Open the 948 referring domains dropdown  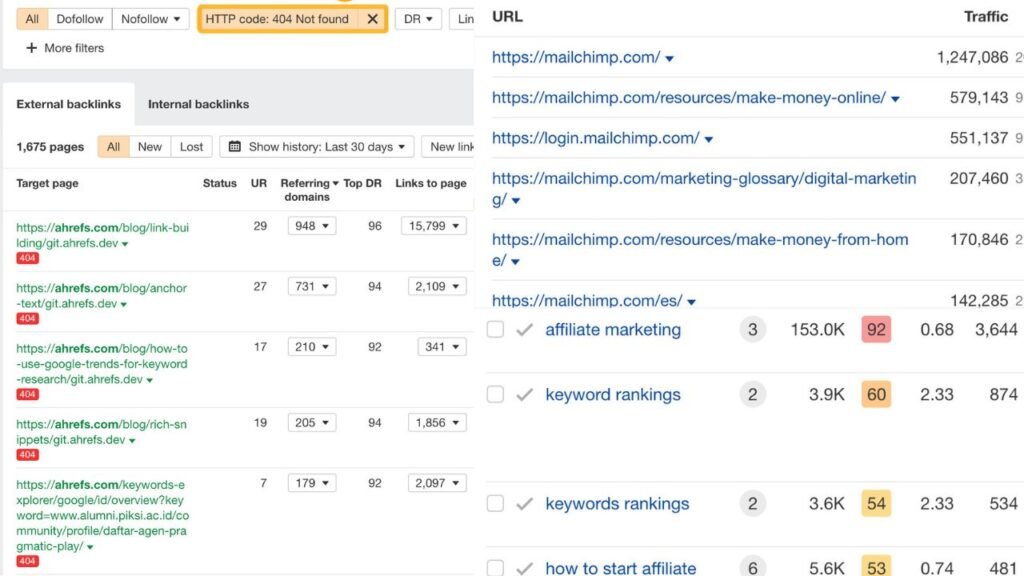point(311,226)
